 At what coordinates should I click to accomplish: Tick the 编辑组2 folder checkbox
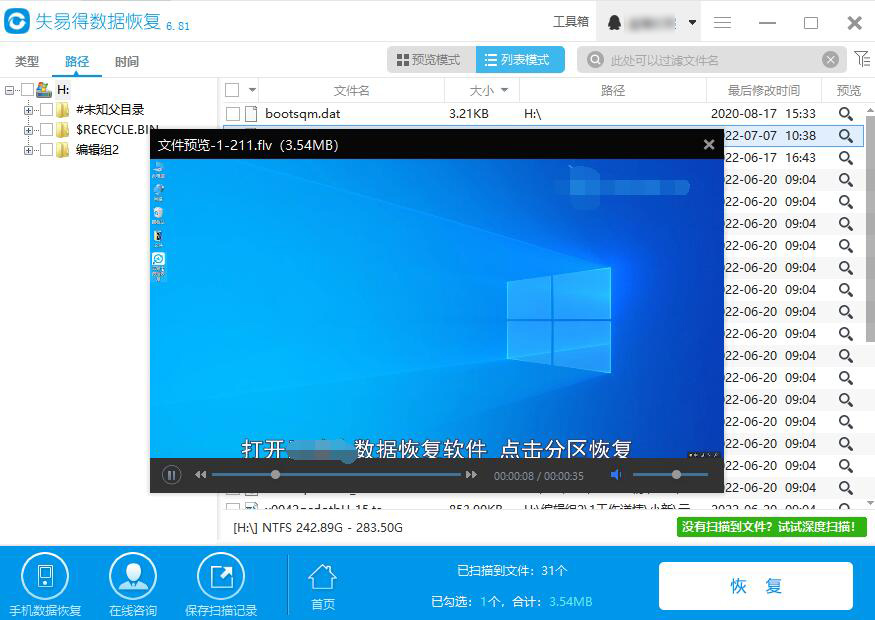pyautogui.click(x=47, y=150)
